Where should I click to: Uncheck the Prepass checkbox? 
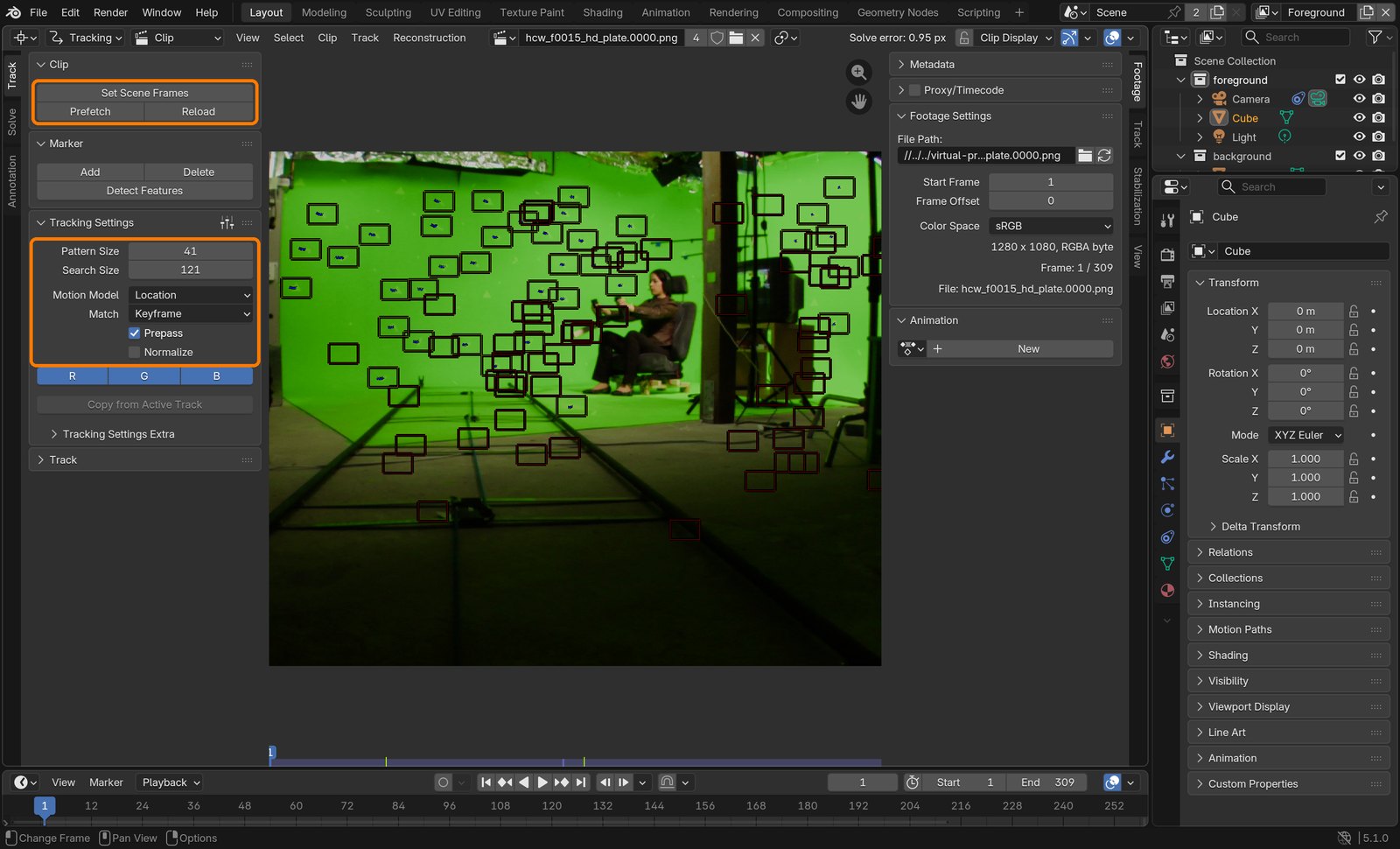click(134, 333)
